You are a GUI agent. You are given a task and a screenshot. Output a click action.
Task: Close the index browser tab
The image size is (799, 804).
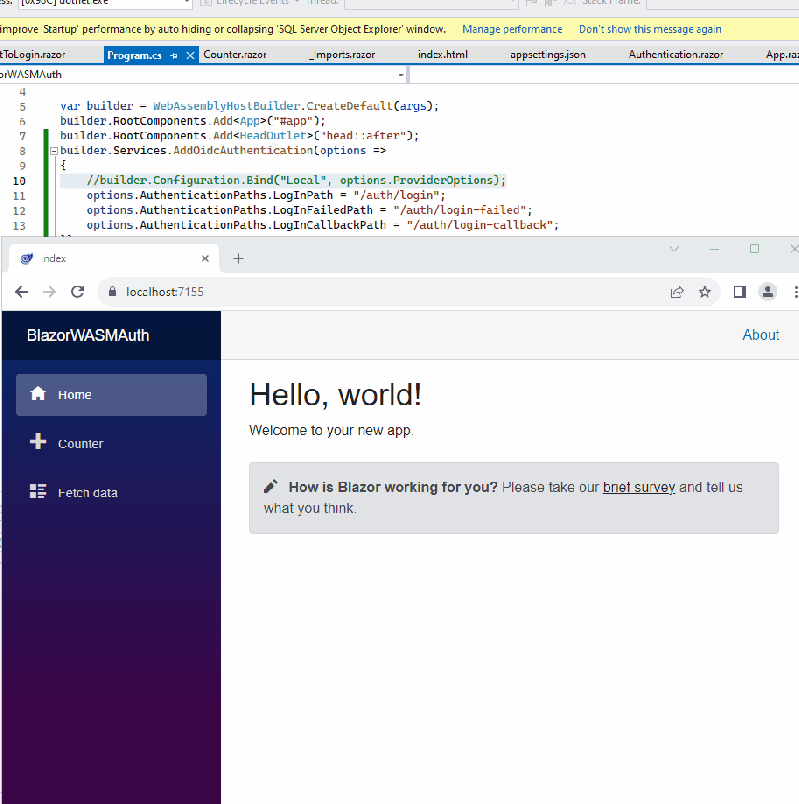205,258
